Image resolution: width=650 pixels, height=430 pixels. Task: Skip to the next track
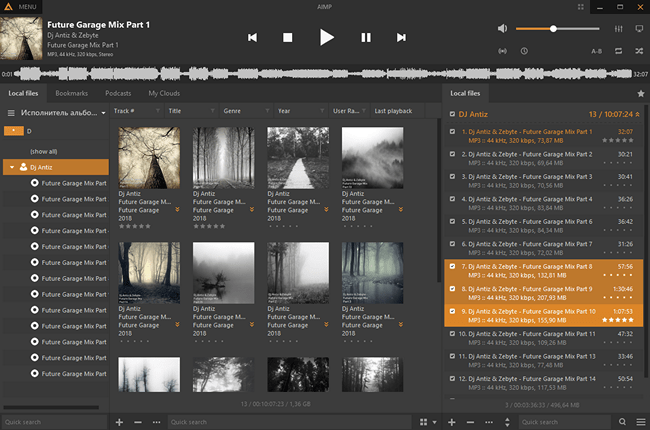point(401,38)
